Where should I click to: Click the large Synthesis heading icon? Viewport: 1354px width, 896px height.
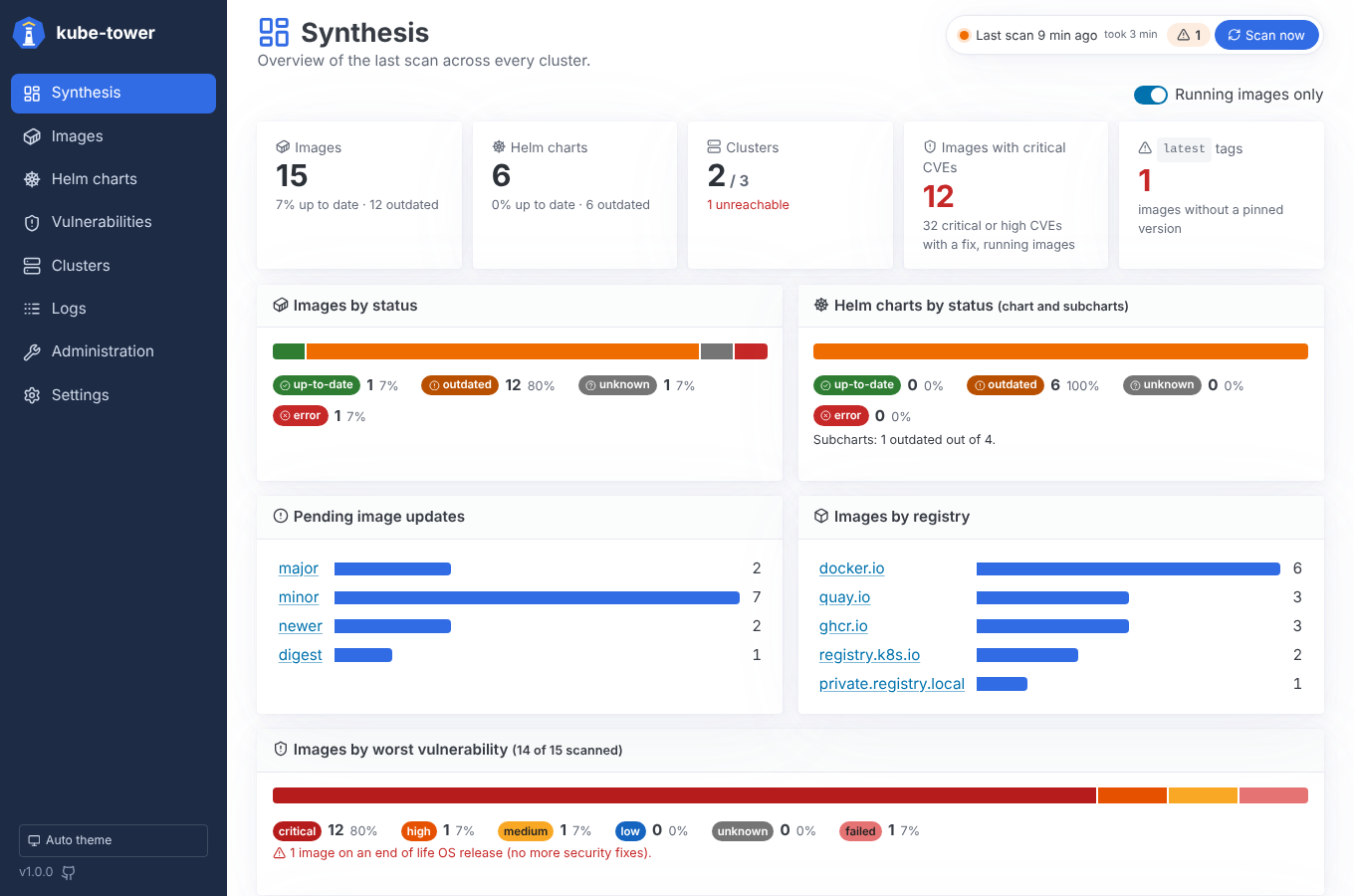click(x=274, y=32)
